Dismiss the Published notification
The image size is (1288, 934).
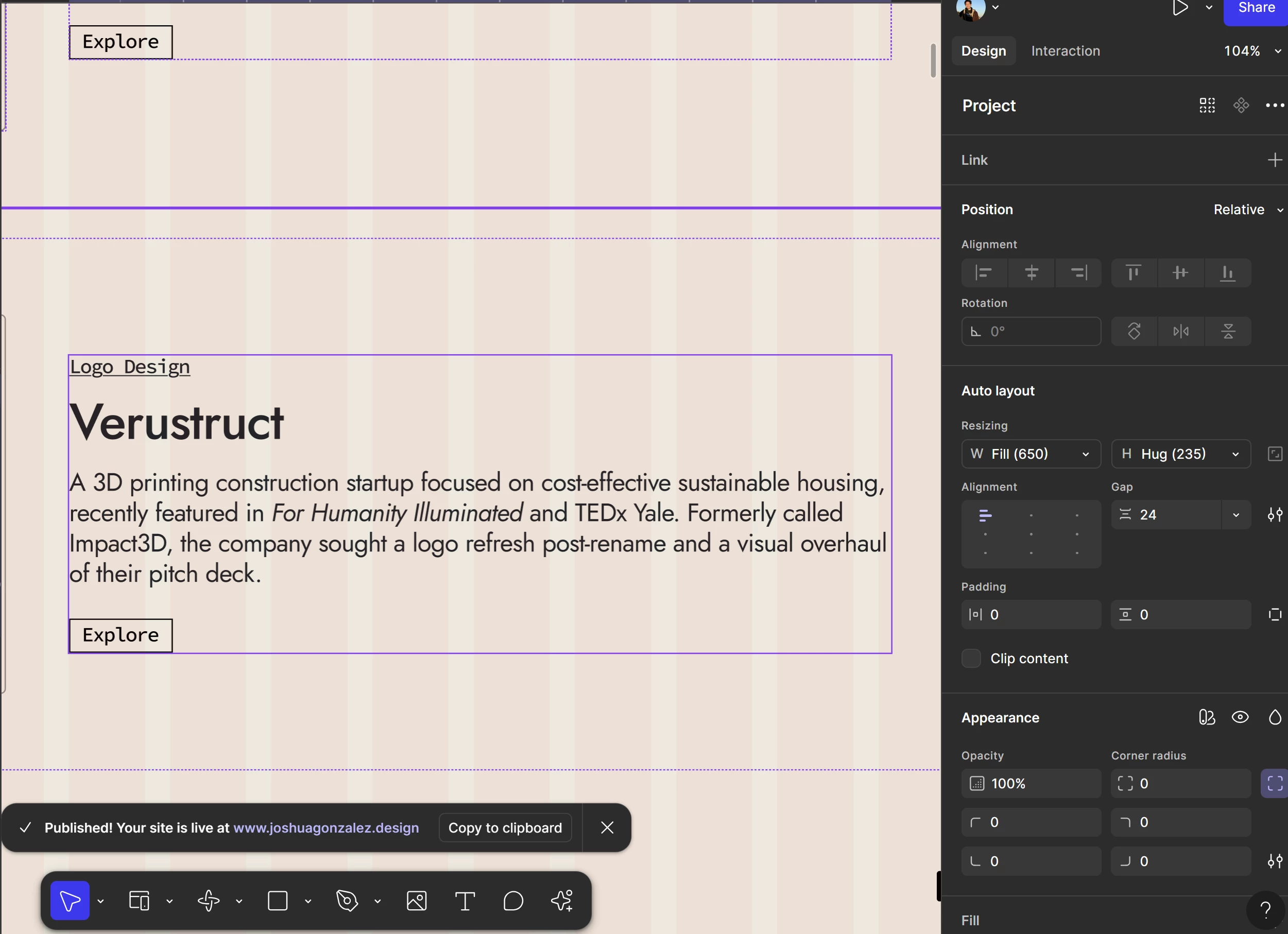coord(607,828)
